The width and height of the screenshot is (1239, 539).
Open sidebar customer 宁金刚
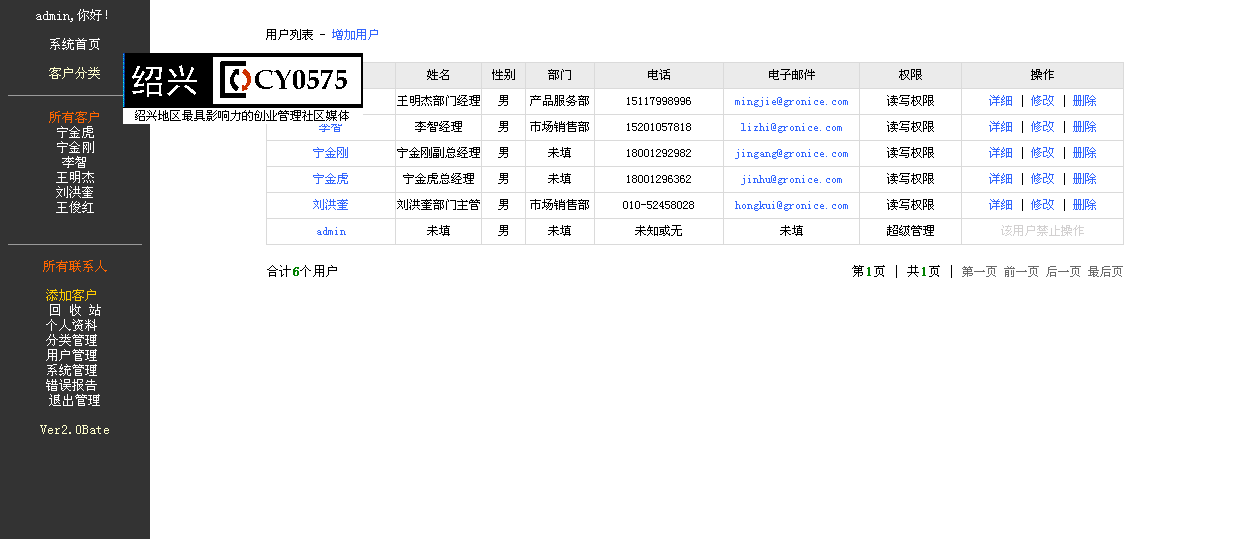75,147
